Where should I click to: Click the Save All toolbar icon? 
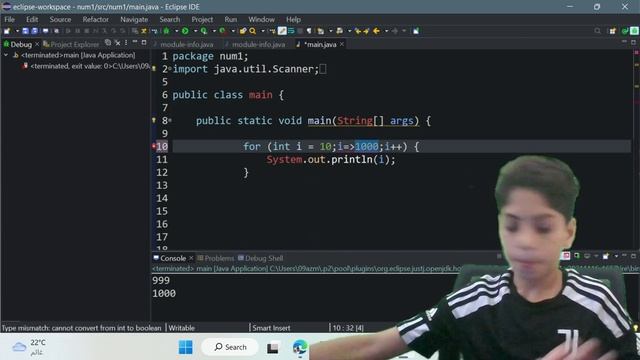tap(35, 31)
